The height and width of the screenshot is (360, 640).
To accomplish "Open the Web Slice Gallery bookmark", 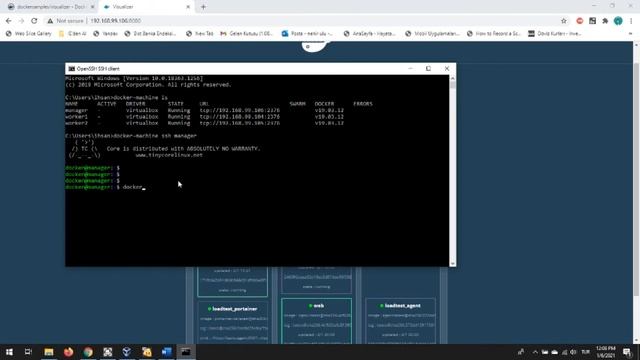I will click(x=29, y=34).
